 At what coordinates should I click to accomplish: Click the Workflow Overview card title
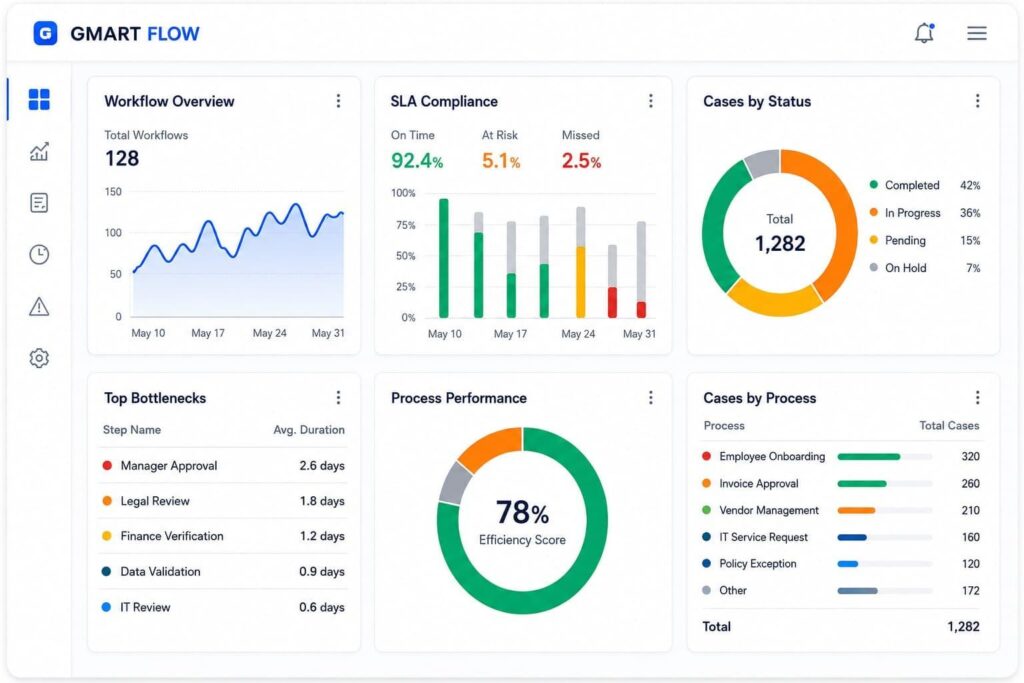(169, 101)
